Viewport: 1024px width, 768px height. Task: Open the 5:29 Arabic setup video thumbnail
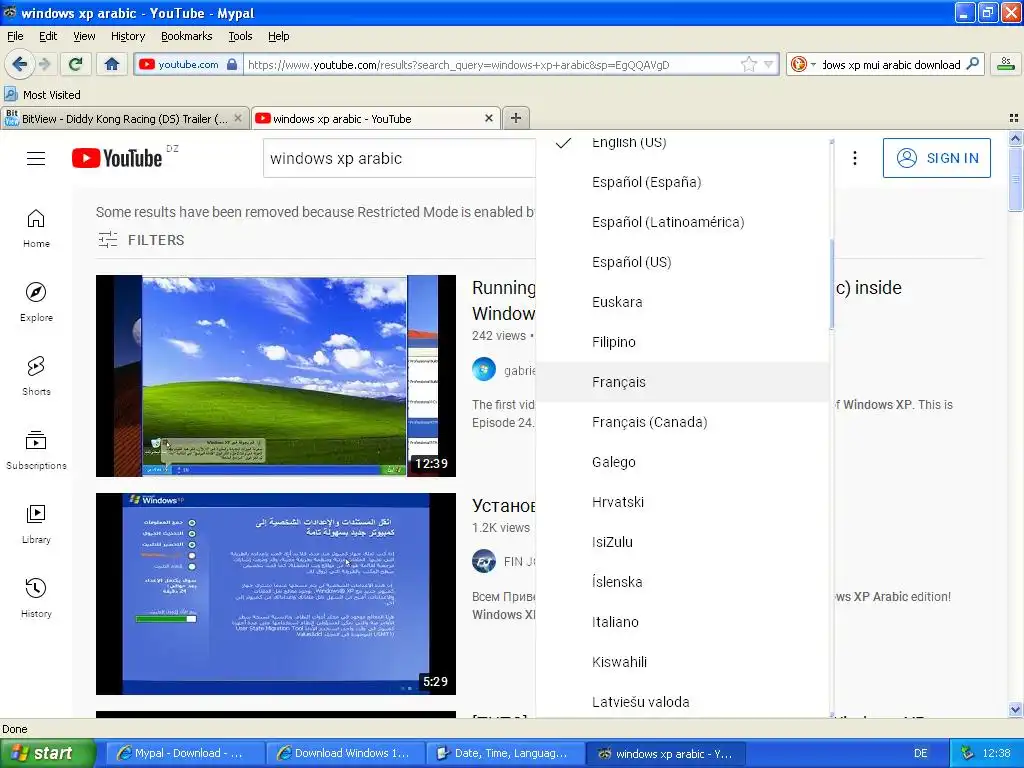[x=276, y=594]
